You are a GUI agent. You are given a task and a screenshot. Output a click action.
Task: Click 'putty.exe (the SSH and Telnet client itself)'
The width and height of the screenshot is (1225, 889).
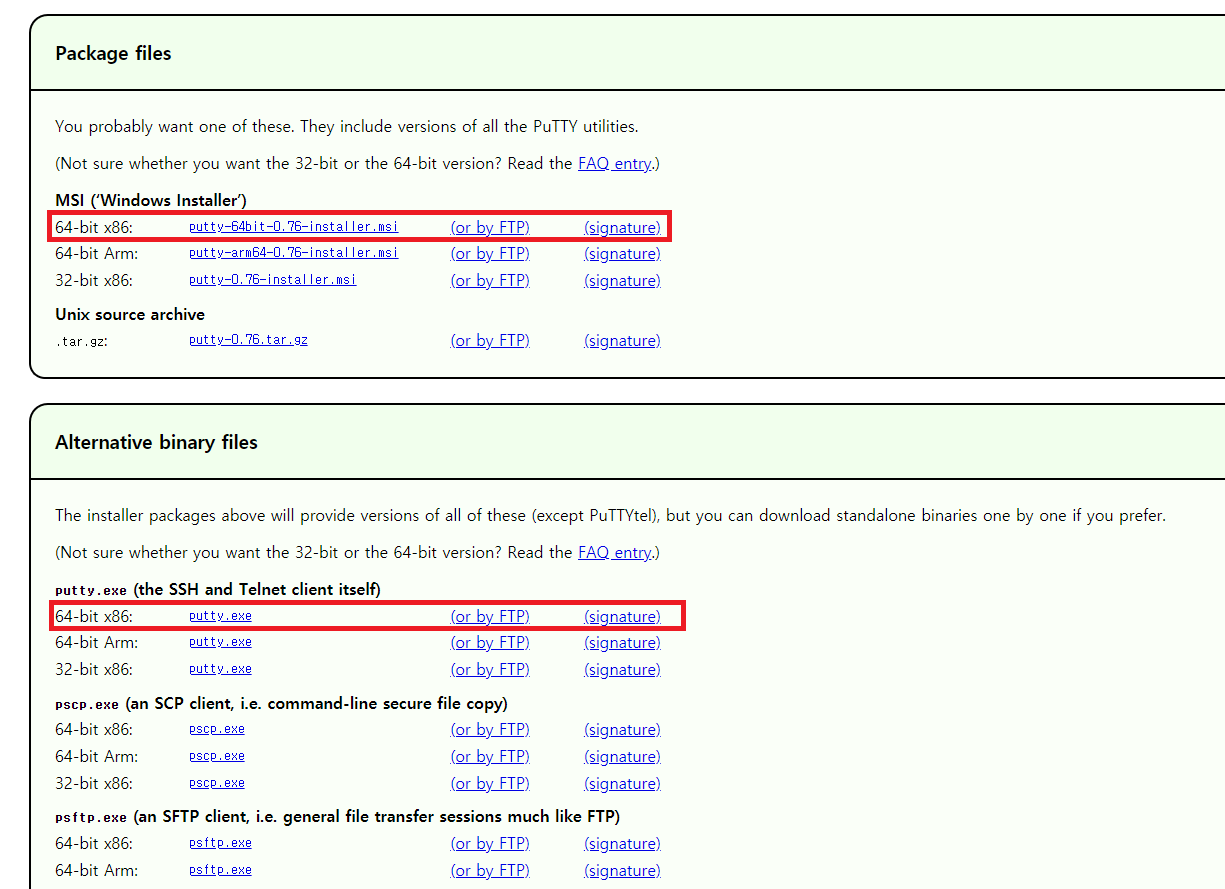218,589
